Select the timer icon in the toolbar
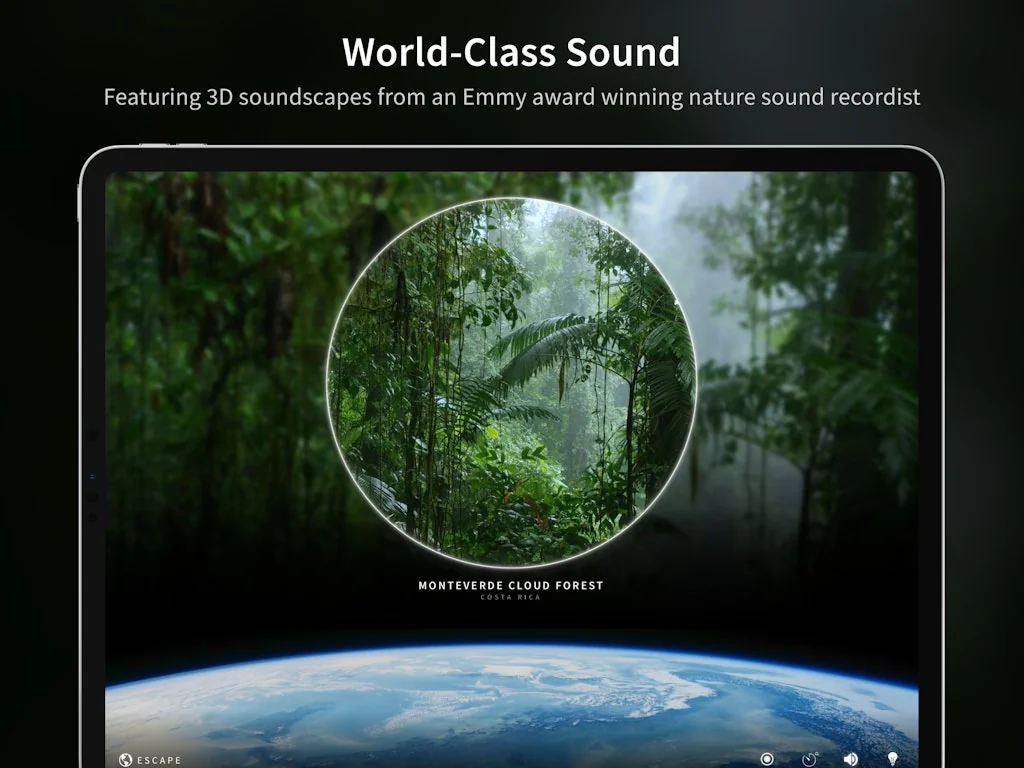Screen dimensions: 1024x768 811,759
